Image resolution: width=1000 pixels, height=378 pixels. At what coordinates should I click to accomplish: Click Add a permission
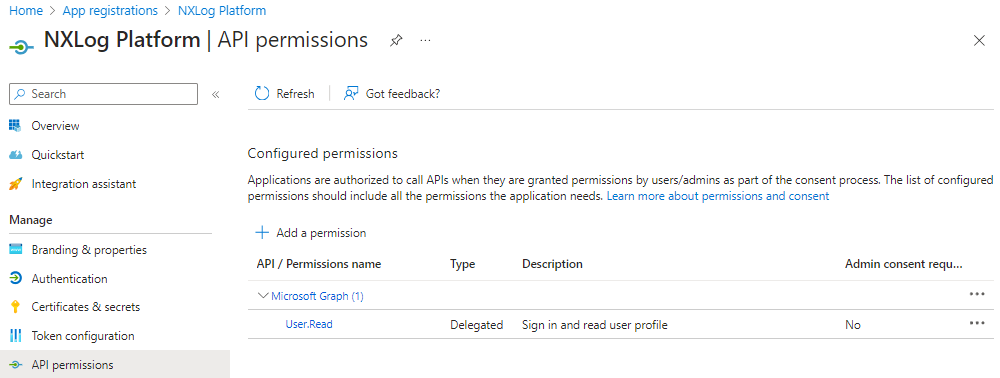321,233
